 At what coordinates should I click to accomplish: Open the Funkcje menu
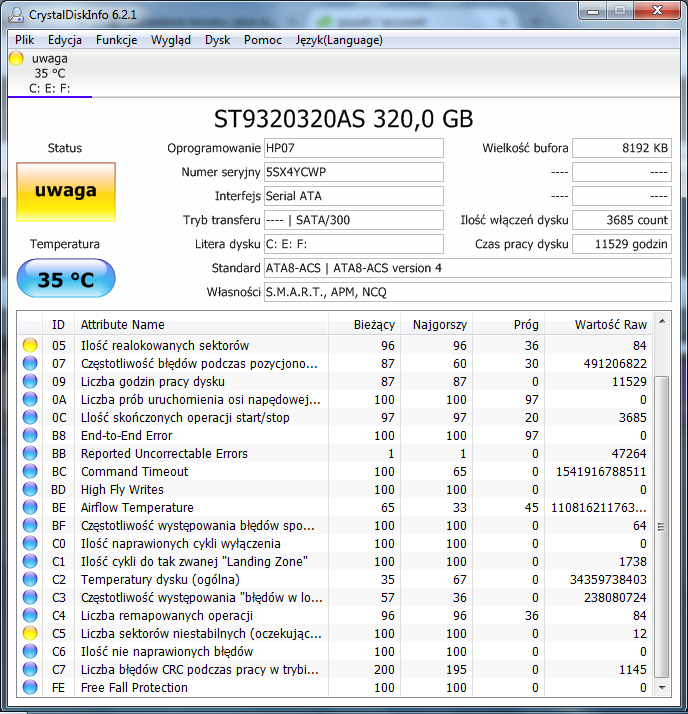(x=117, y=40)
